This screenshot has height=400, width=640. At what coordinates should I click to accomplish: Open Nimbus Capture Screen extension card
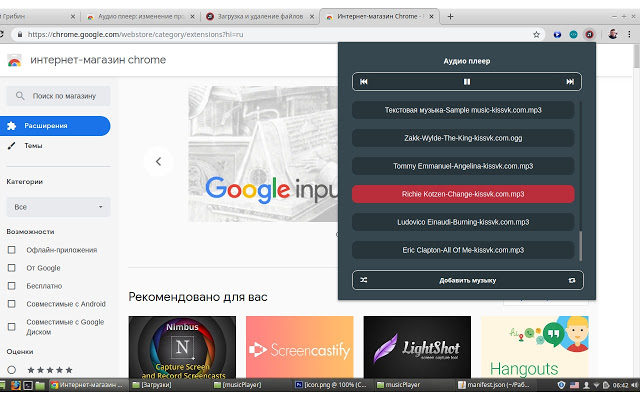point(182,347)
